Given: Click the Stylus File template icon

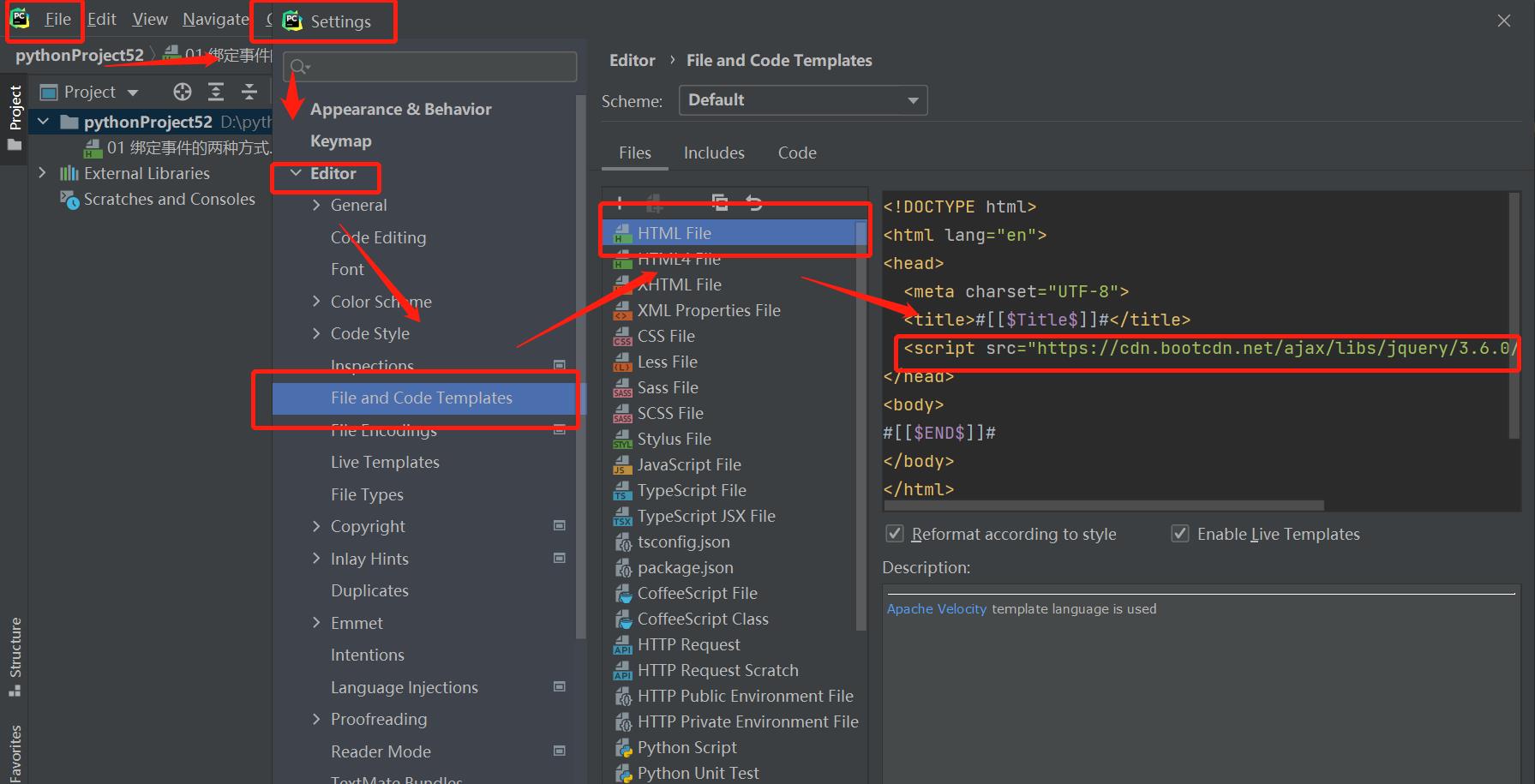Looking at the screenshot, I should 623,440.
